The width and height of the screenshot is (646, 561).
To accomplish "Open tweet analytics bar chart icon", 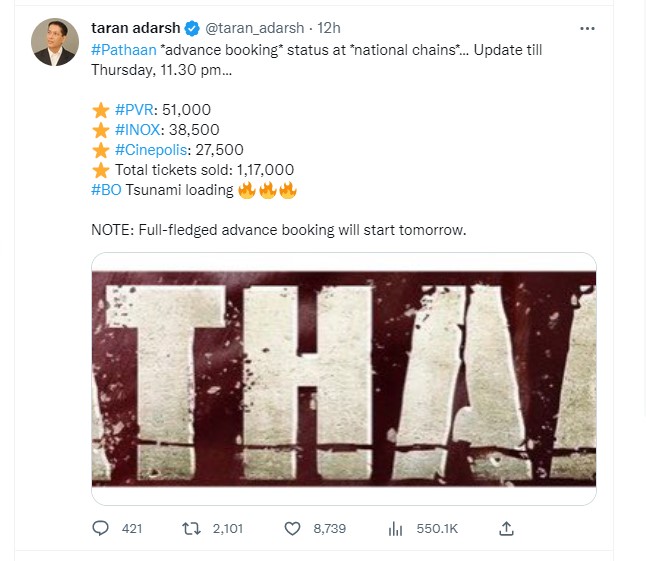I will pyautogui.click(x=395, y=527).
